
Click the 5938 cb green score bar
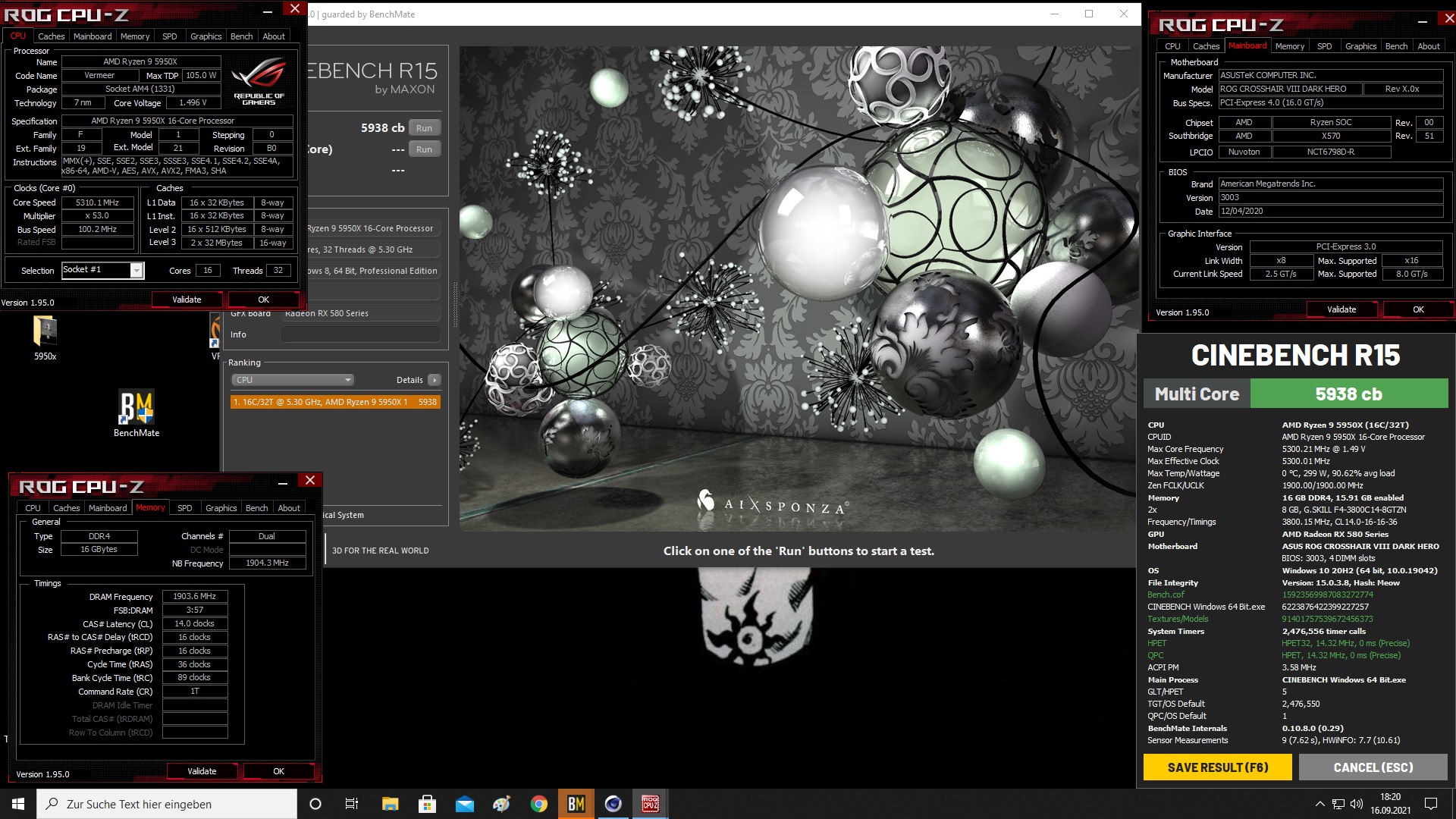[x=1348, y=394]
